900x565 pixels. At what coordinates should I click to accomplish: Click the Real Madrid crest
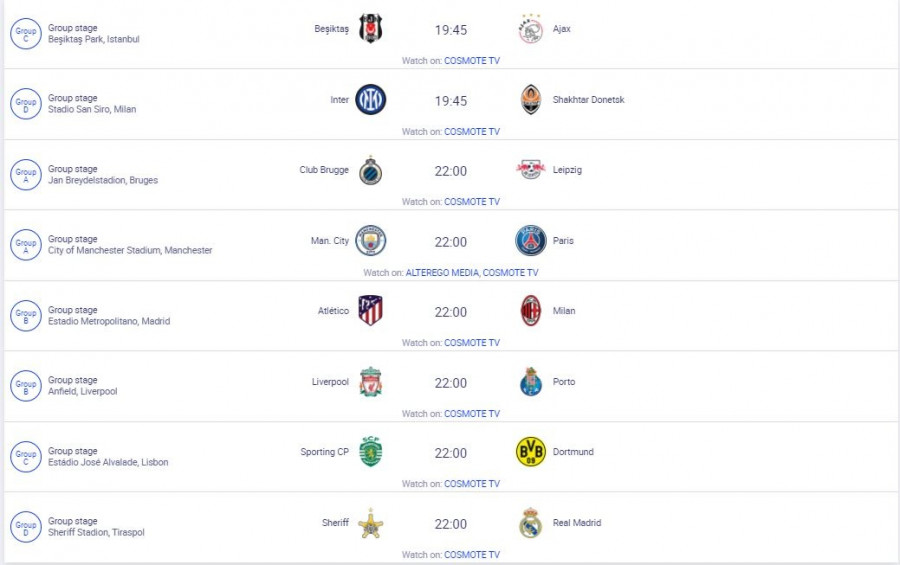click(x=530, y=523)
